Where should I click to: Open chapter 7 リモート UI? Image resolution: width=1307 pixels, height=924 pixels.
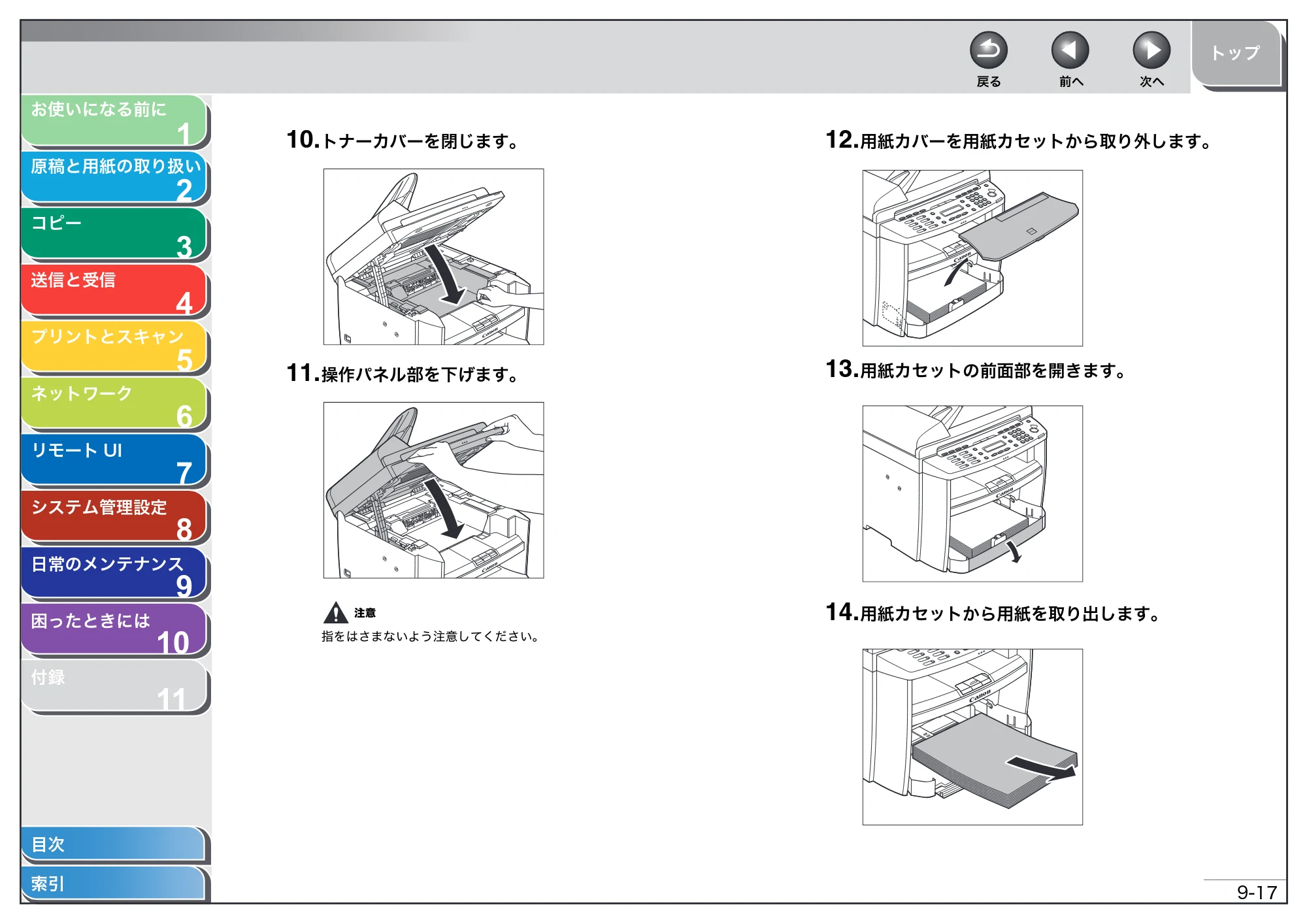[114, 461]
